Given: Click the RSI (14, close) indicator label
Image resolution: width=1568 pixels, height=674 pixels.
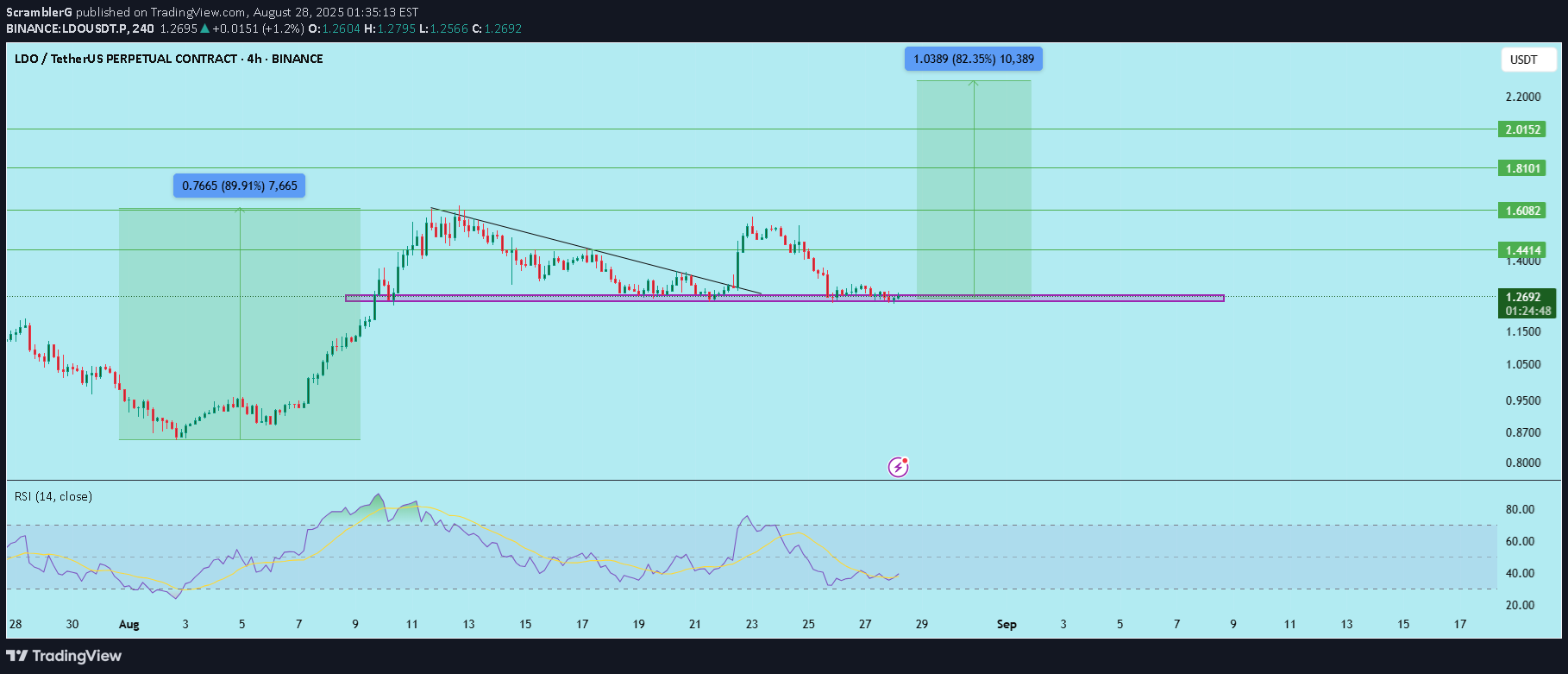Looking at the screenshot, I should coord(53,496).
